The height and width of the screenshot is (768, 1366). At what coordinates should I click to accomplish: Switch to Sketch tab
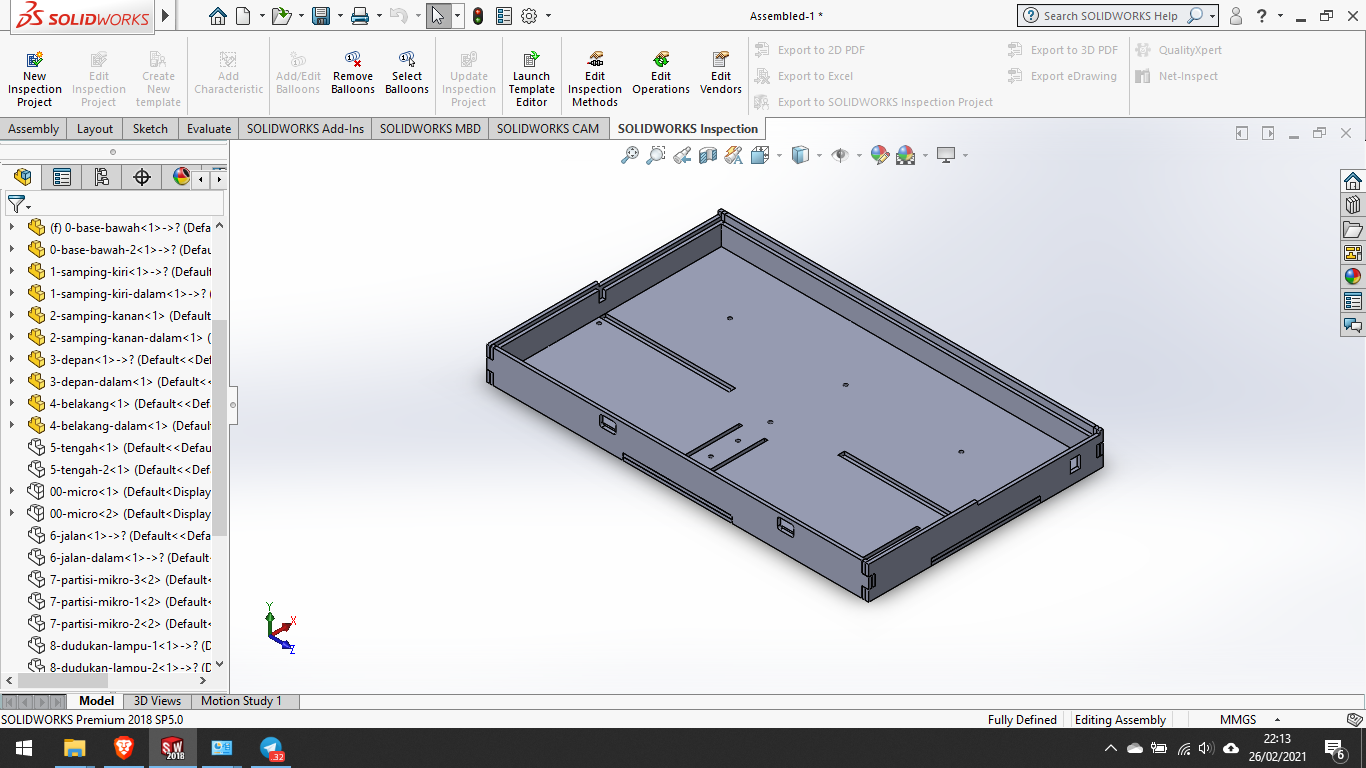150,128
